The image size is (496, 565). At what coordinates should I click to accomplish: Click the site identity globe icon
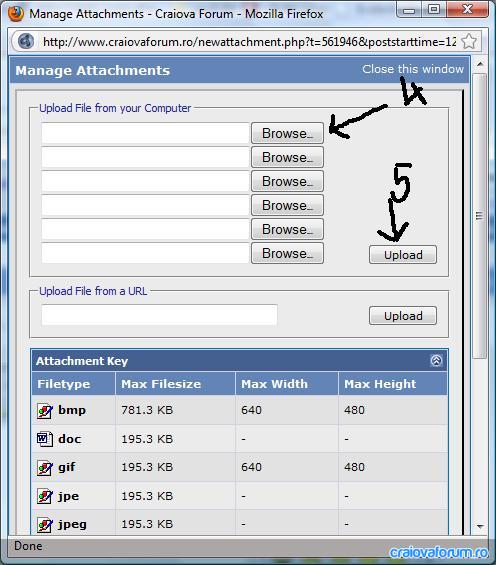[x=26, y=41]
